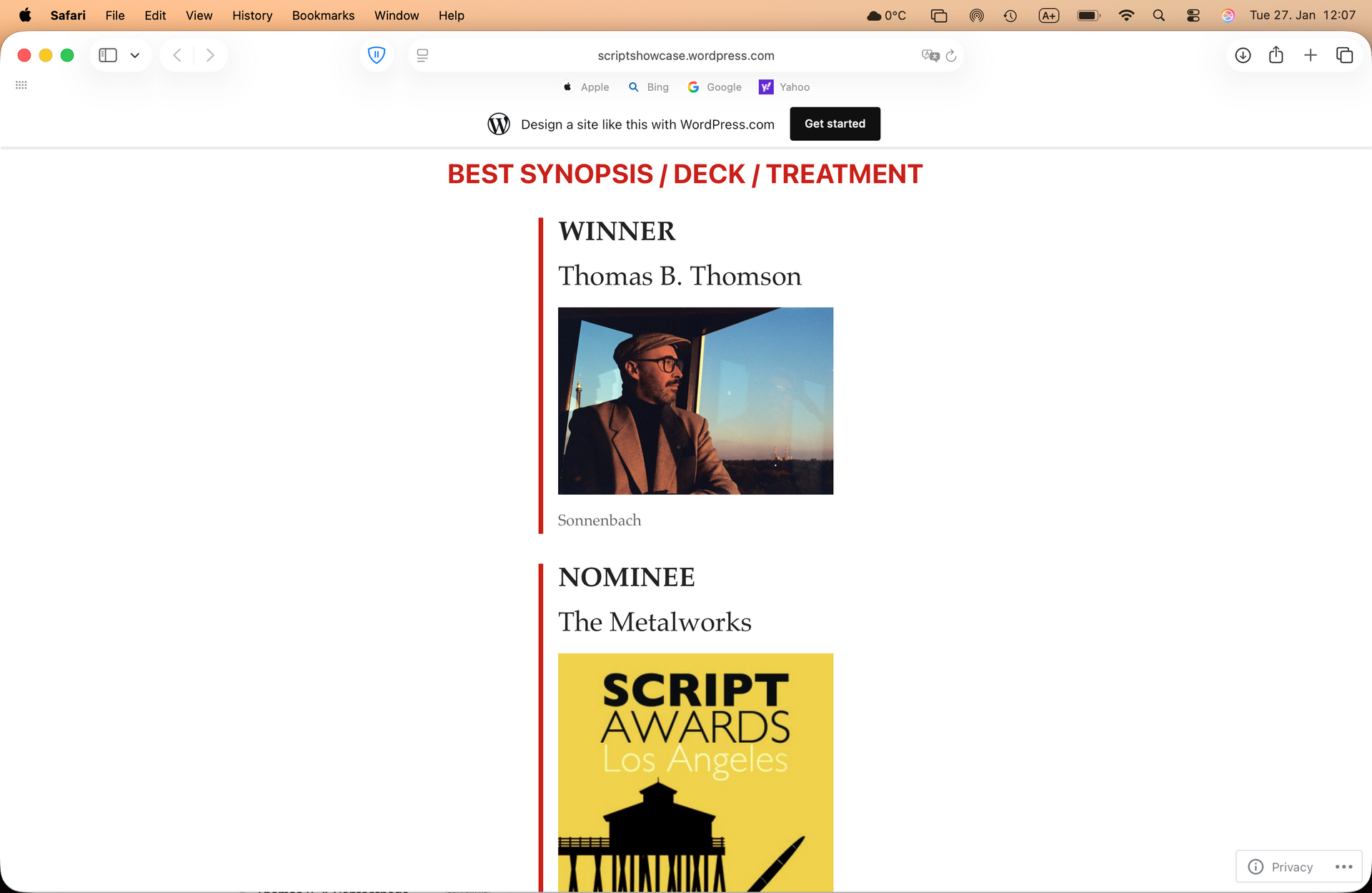Open the History menu
This screenshot has height=893, width=1372.
252,15
